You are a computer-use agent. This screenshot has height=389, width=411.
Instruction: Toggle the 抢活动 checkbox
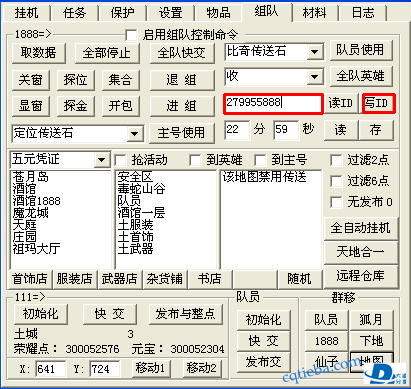120,161
